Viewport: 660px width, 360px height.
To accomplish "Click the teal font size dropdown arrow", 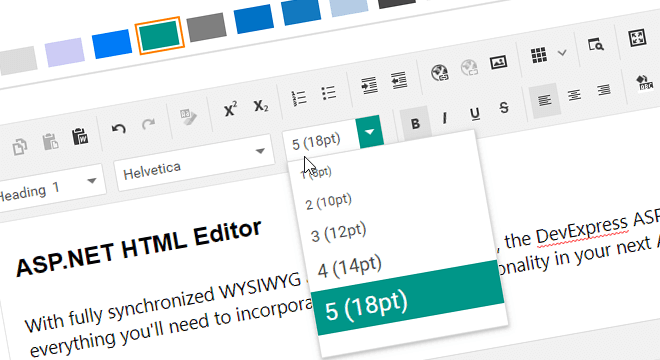I will click(x=370, y=132).
